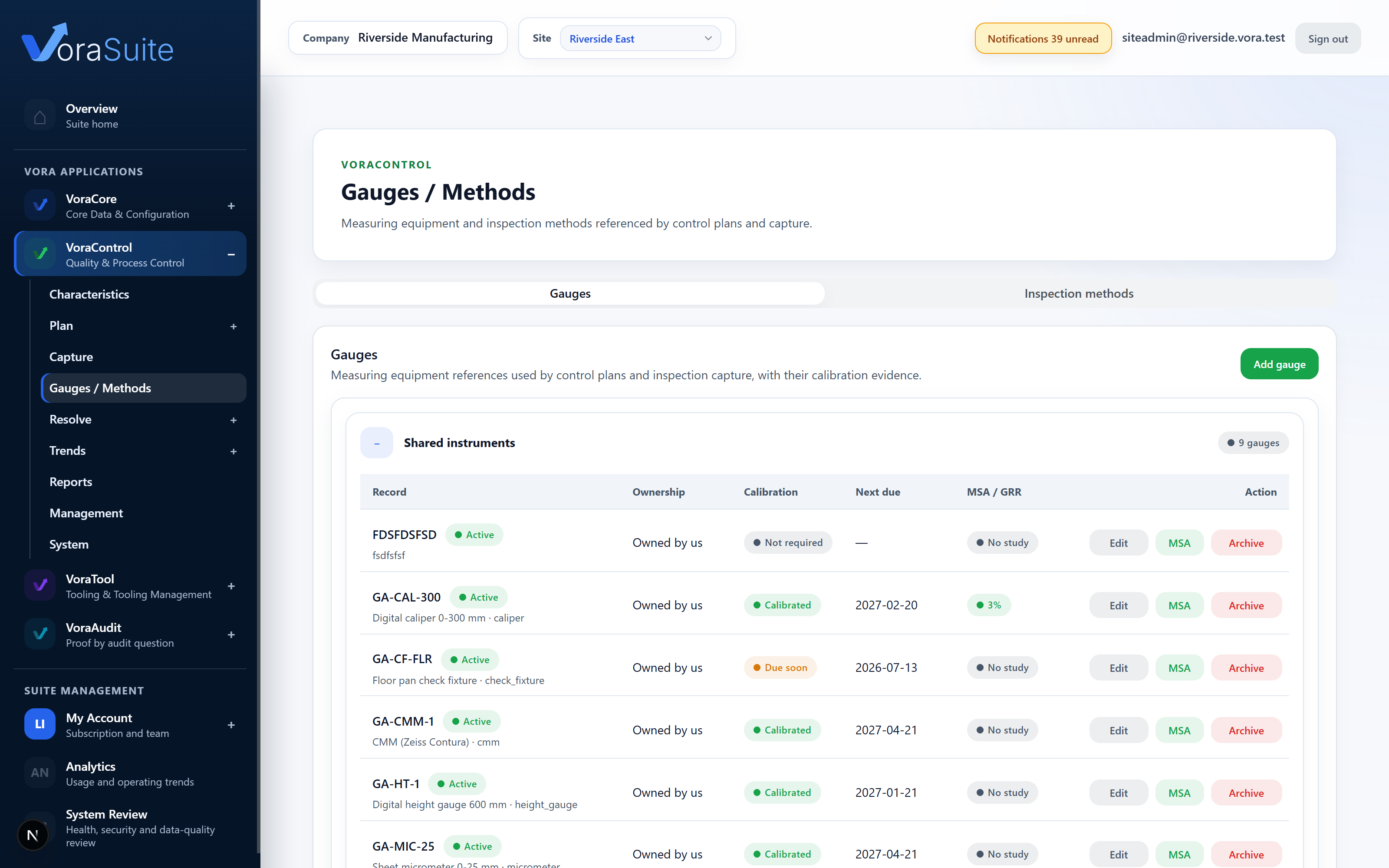Image resolution: width=1389 pixels, height=868 pixels.
Task: Click the VoraSuite logo
Action: coord(98,43)
